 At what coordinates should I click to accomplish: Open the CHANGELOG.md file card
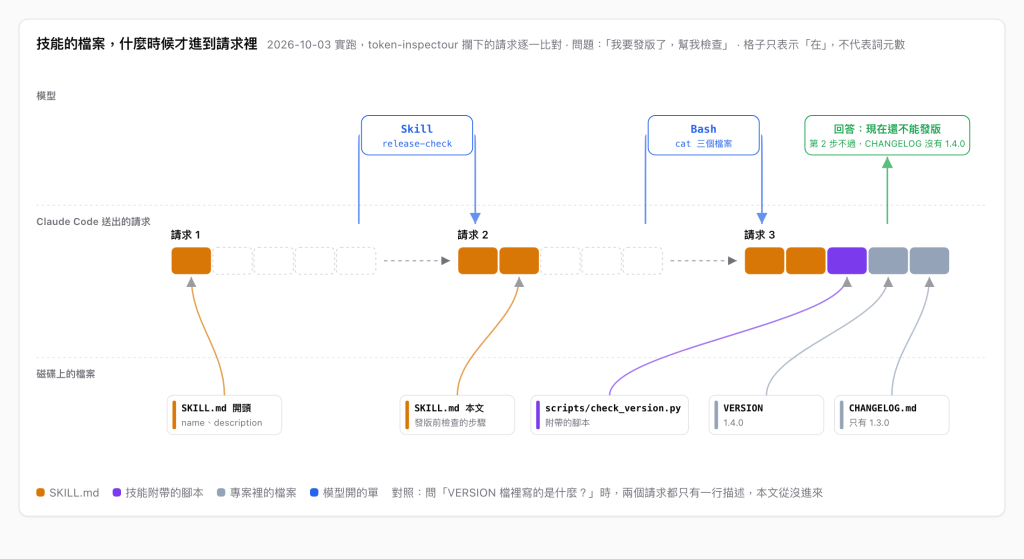[x=891, y=415]
